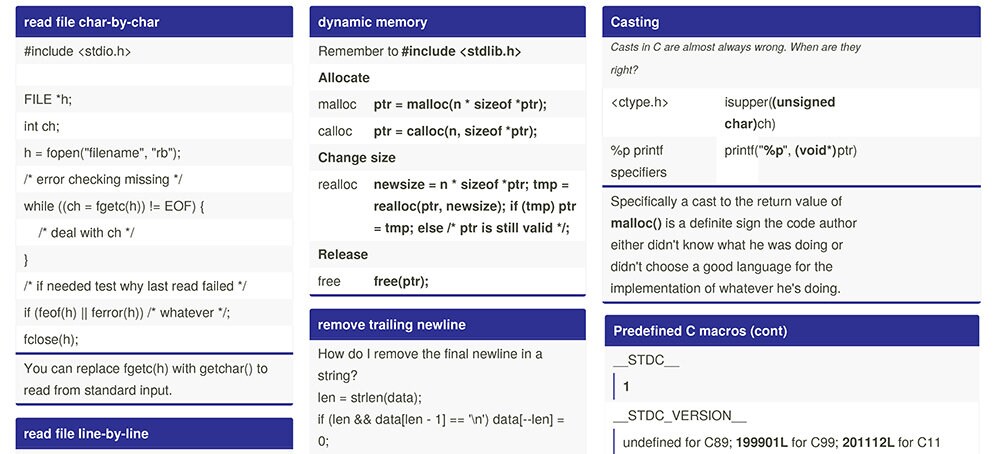
Task: Select the feof/ferror check line
Action: pyautogui.click(x=127, y=313)
